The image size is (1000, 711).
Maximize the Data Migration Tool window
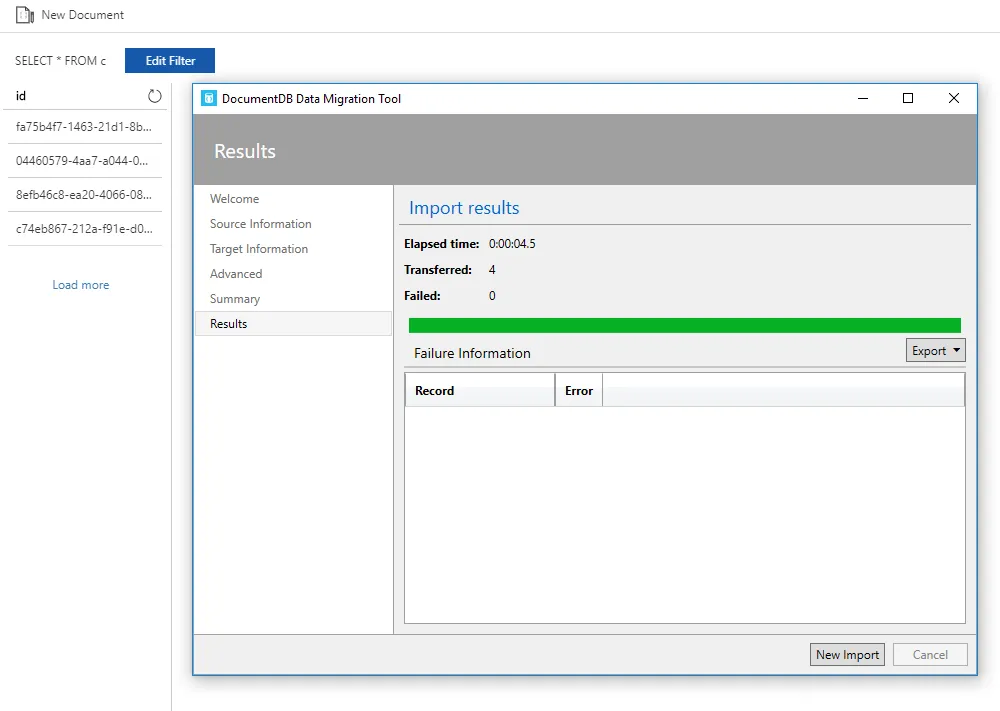tap(908, 98)
